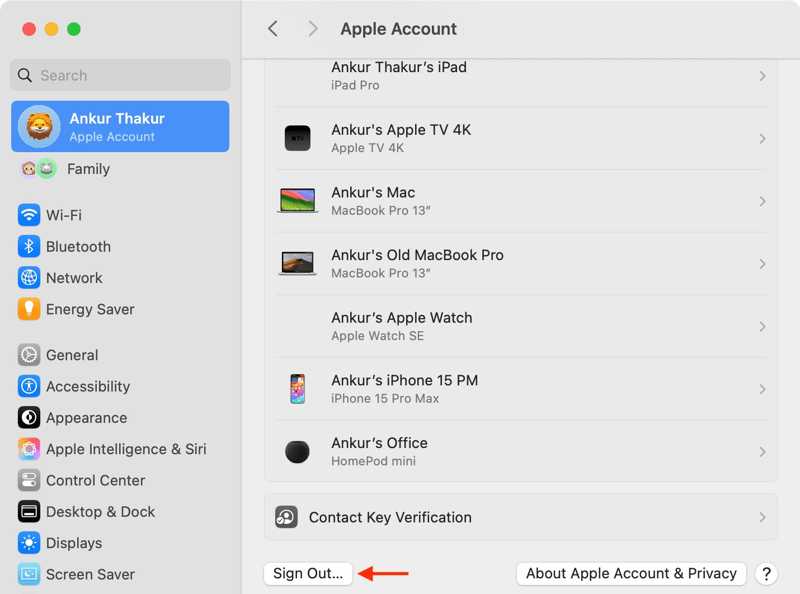Open Control Center icon
Viewport: 800px width, 594px height.
(29, 480)
